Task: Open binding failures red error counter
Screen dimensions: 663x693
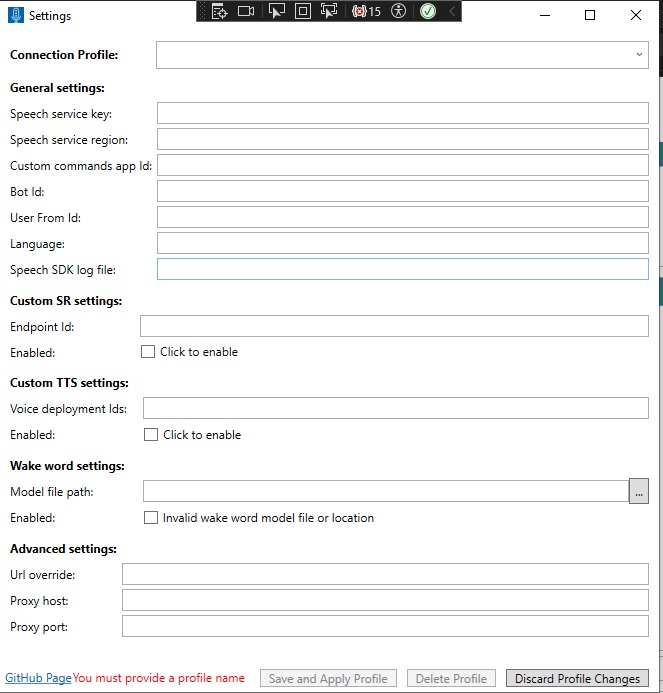Action: click(366, 12)
